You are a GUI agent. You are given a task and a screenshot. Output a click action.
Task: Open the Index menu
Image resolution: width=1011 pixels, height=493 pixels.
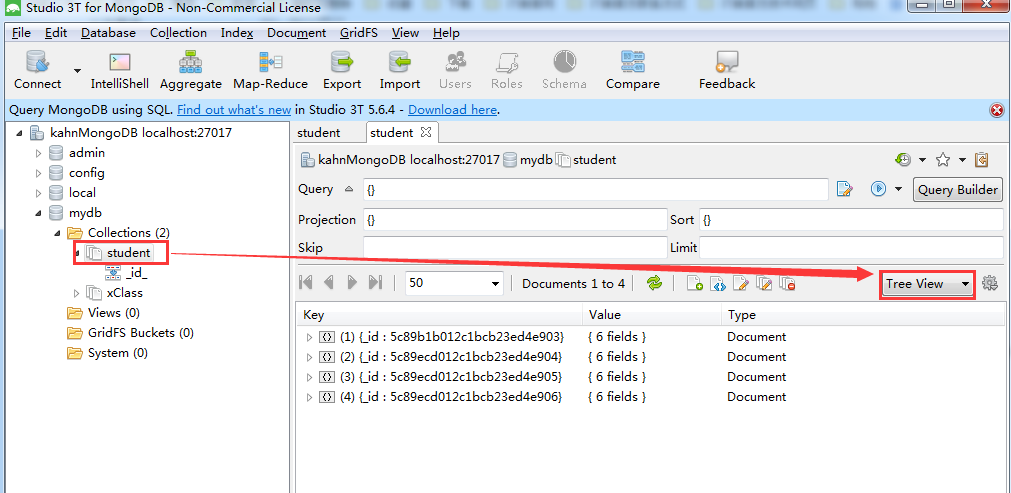point(237,33)
